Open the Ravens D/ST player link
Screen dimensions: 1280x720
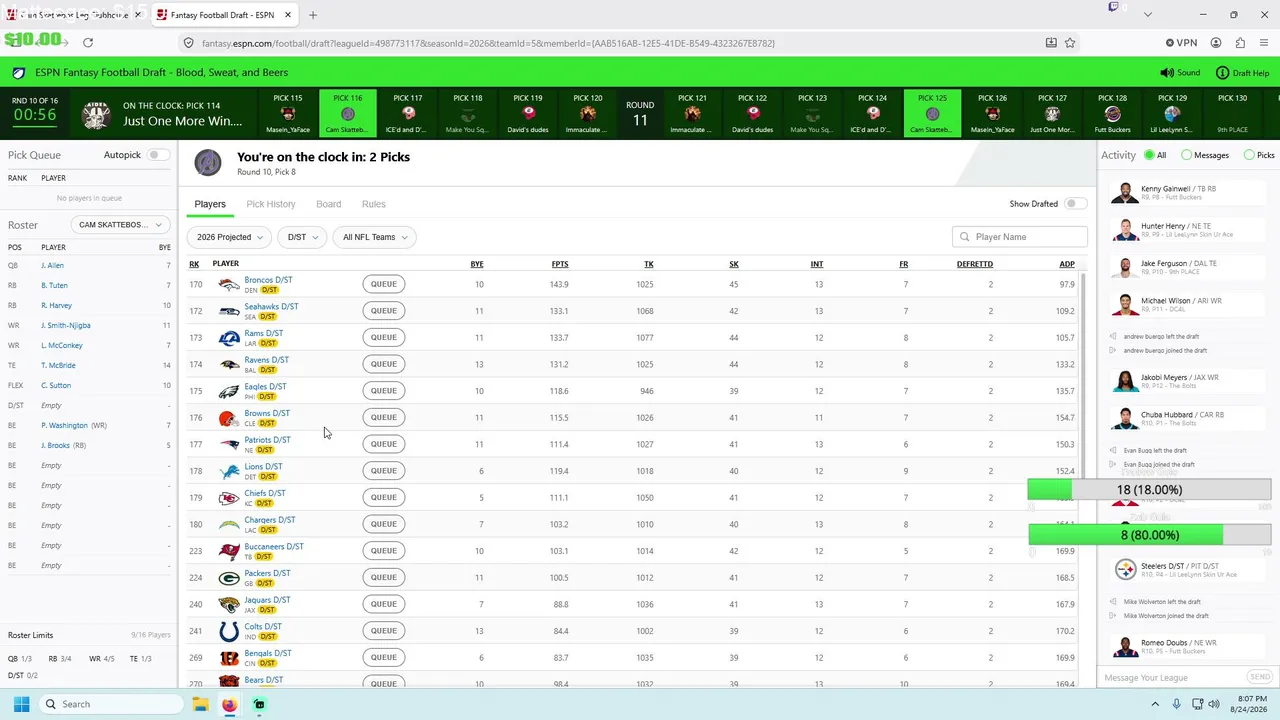(267, 360)
